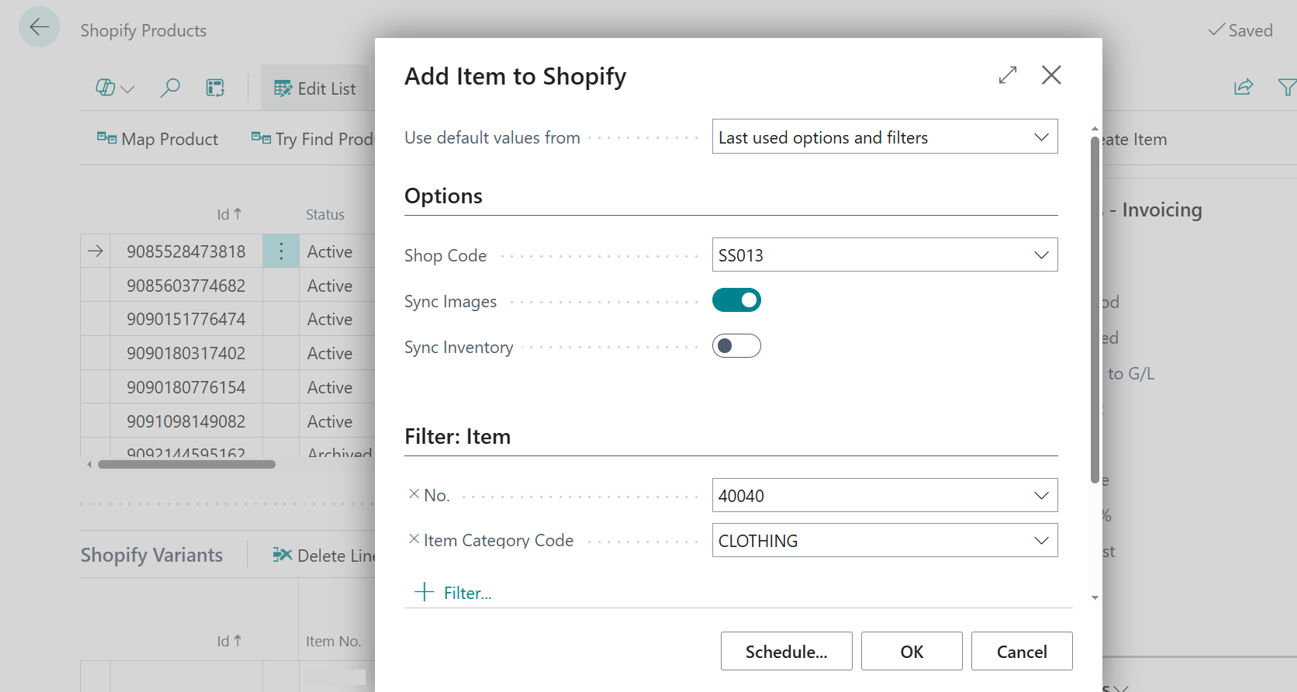The width and height of the screenshot is (1297, 692).
Task: Click the analysis mode table icon
Action: (x=215, y=88)
